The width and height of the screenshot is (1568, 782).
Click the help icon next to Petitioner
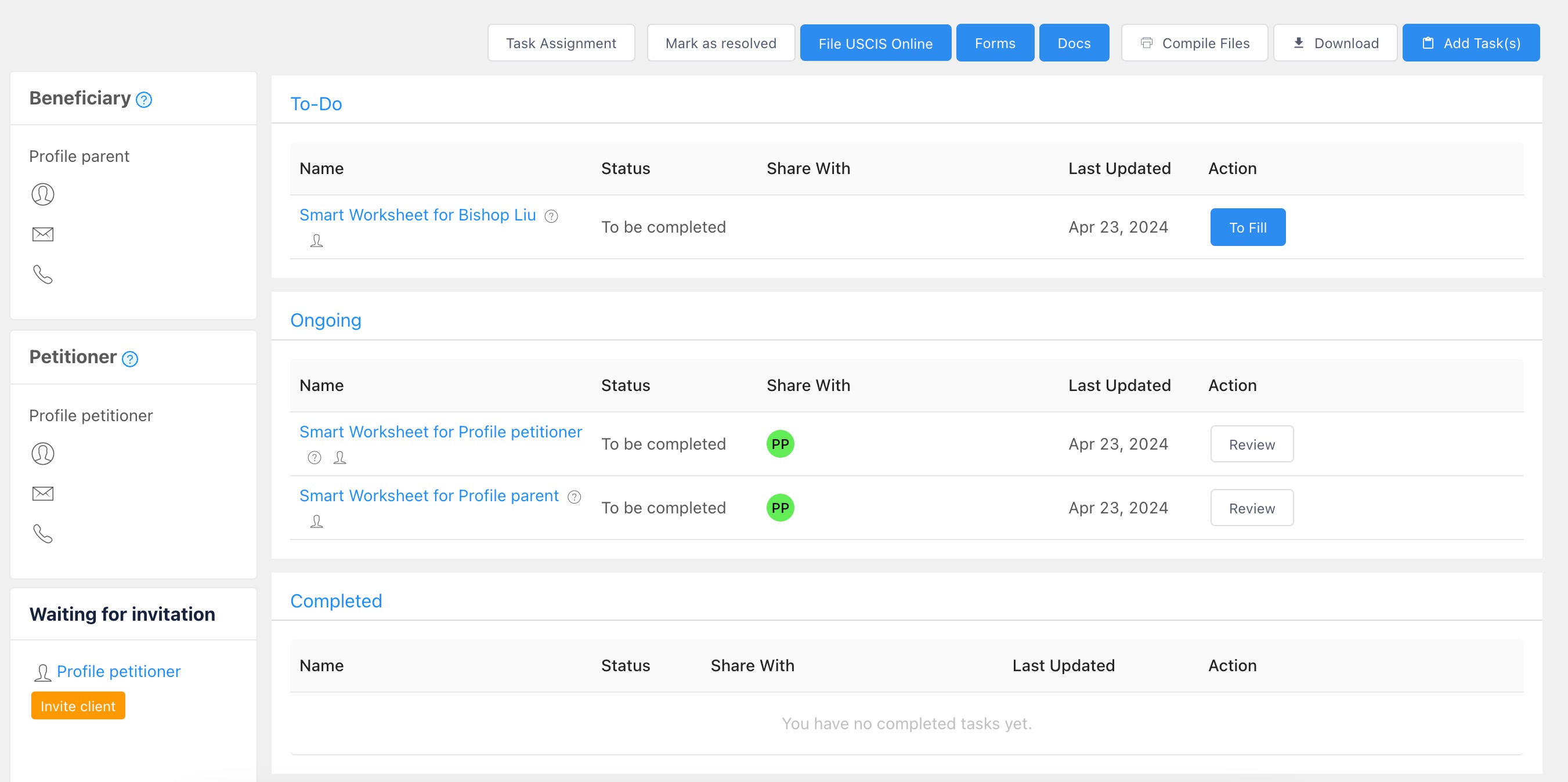pyautogui.click(x=129, y=359)
